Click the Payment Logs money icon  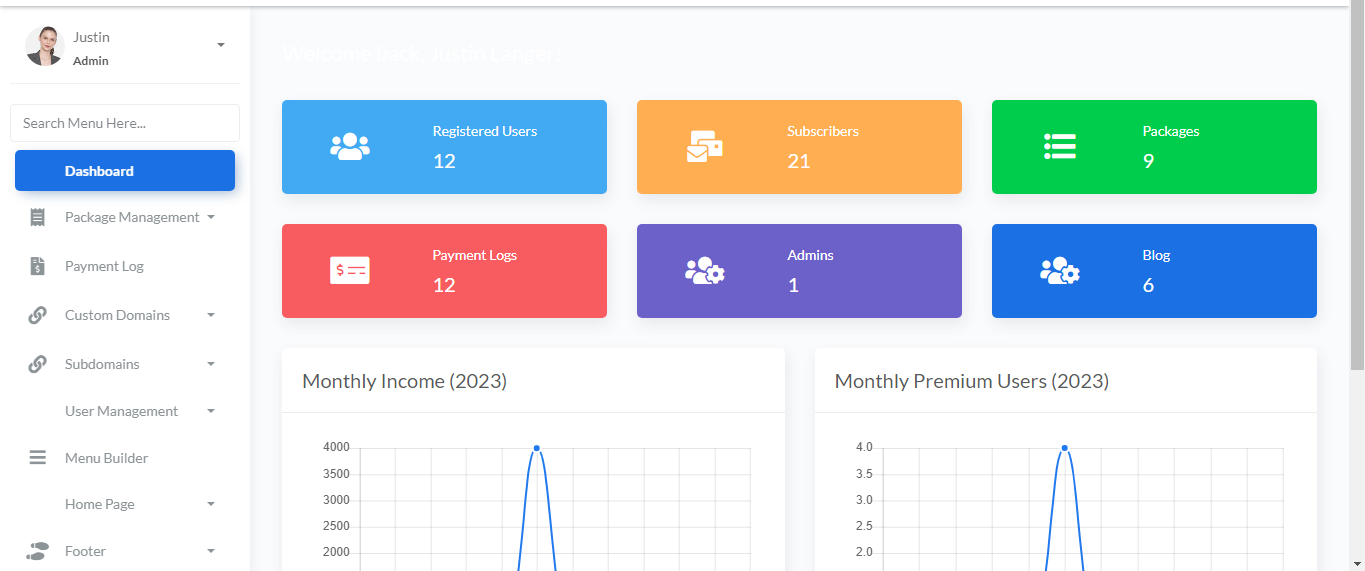pyautogui.click(x=350, y=271)
